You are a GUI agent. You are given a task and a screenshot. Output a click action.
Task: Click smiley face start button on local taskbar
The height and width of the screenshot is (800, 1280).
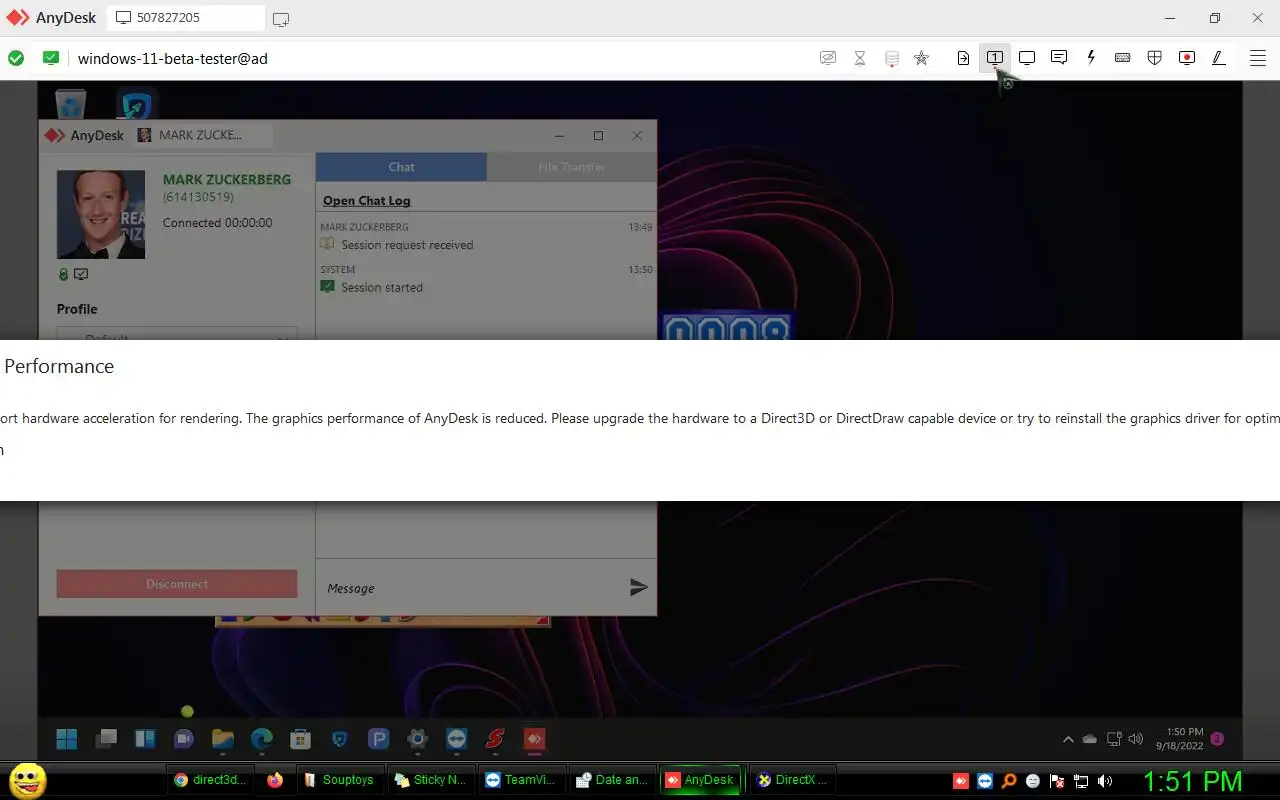tap(27, 780)
